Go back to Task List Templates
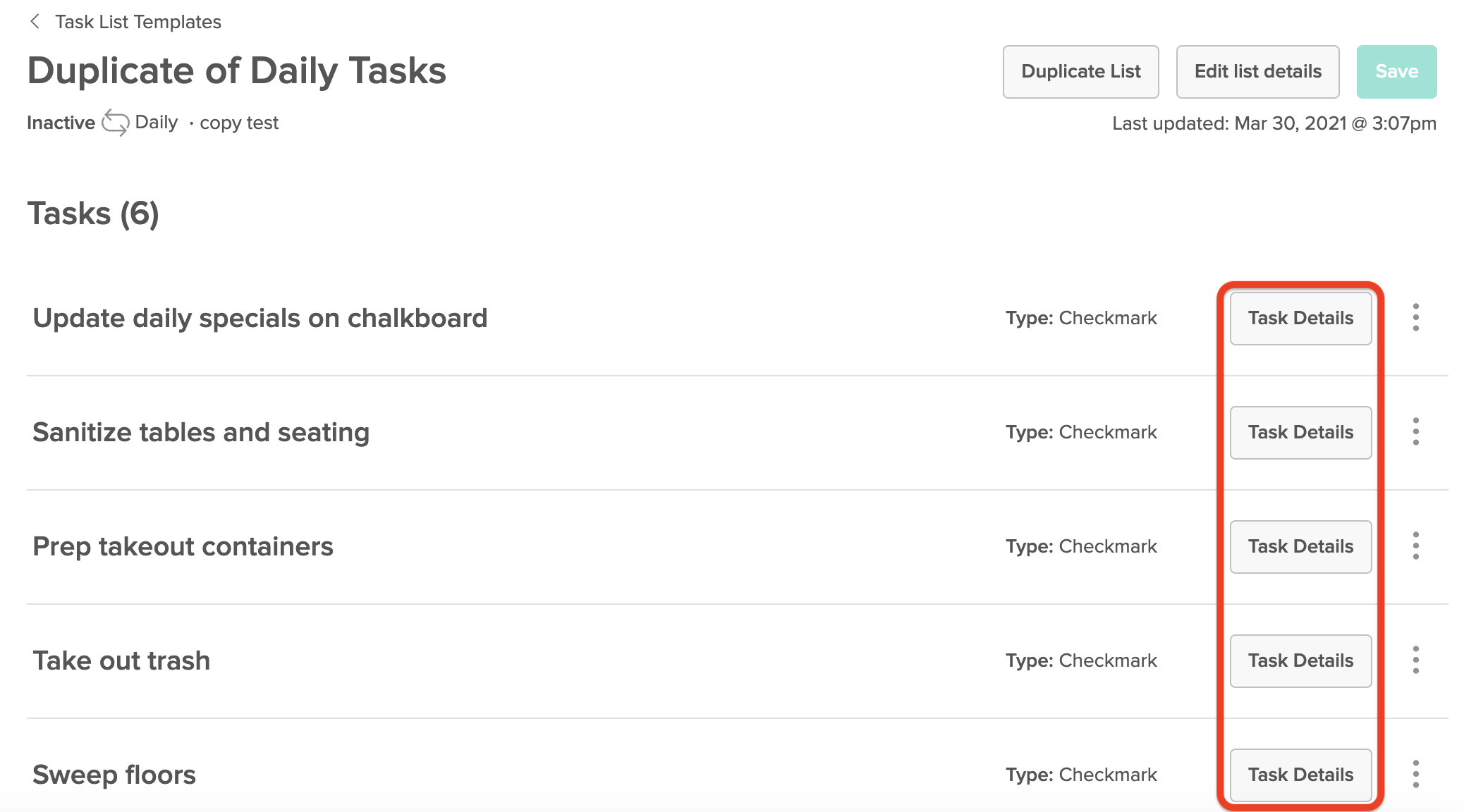The image size is (1464, 812). pos(138,22)
